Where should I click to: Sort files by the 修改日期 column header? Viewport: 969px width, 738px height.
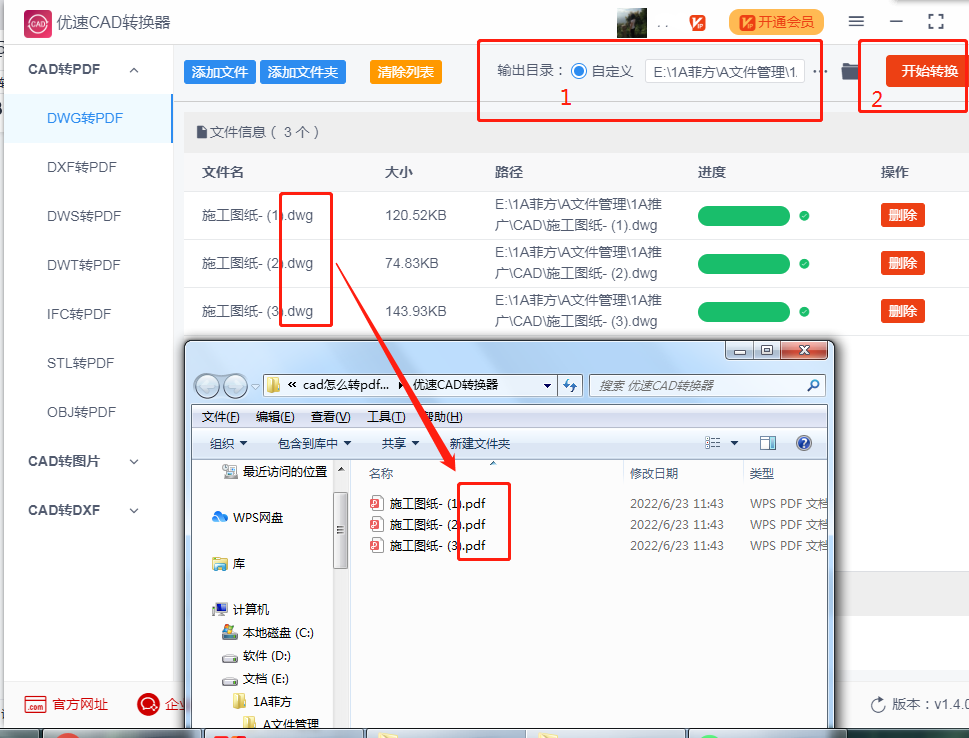tap(654, 473)
